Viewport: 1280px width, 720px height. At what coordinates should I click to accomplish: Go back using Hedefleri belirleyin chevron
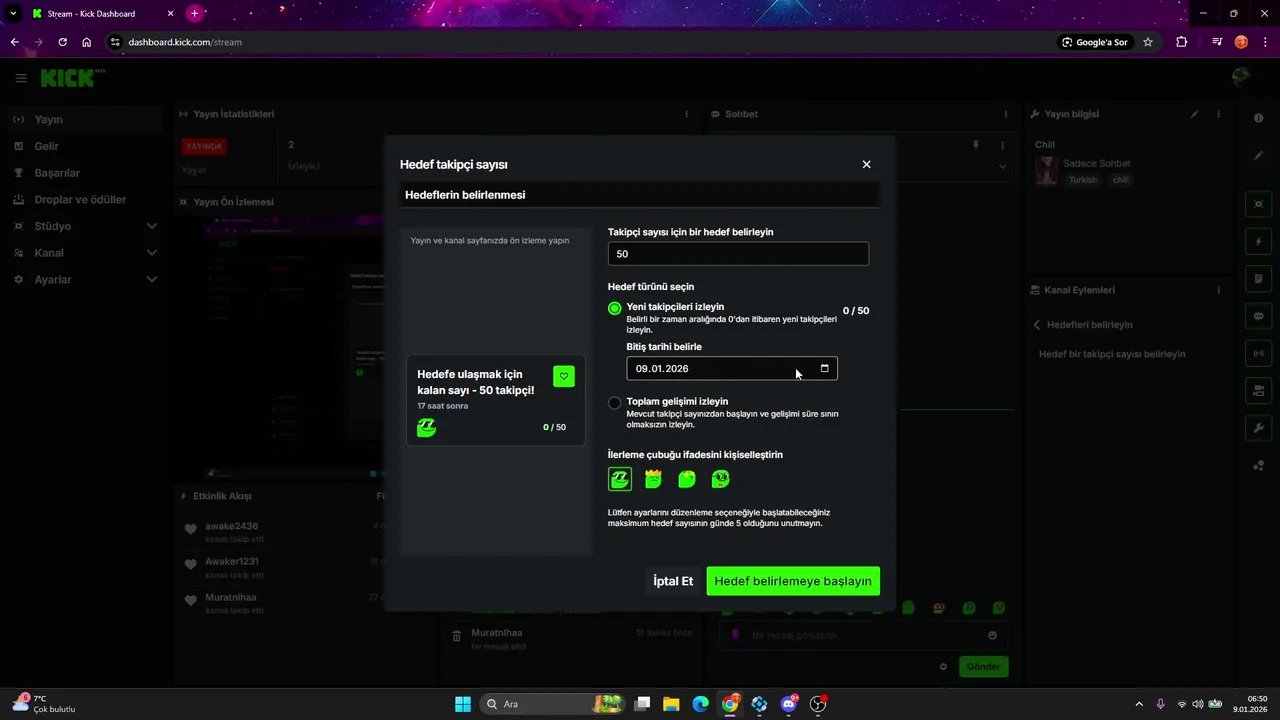(x=1037, y=325)
